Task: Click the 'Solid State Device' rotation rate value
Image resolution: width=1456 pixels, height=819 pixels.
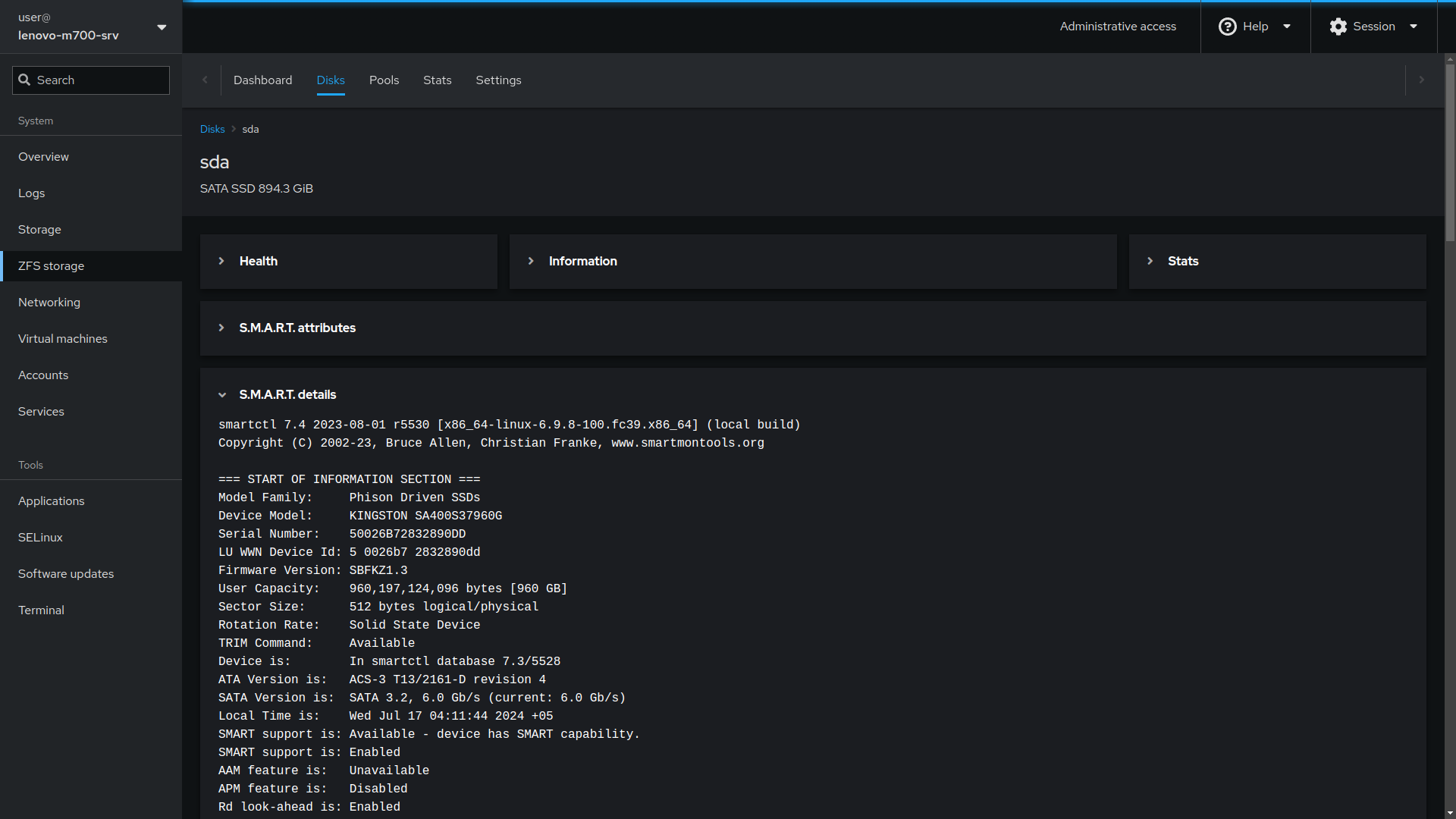Action: click(x=415, y=625)
